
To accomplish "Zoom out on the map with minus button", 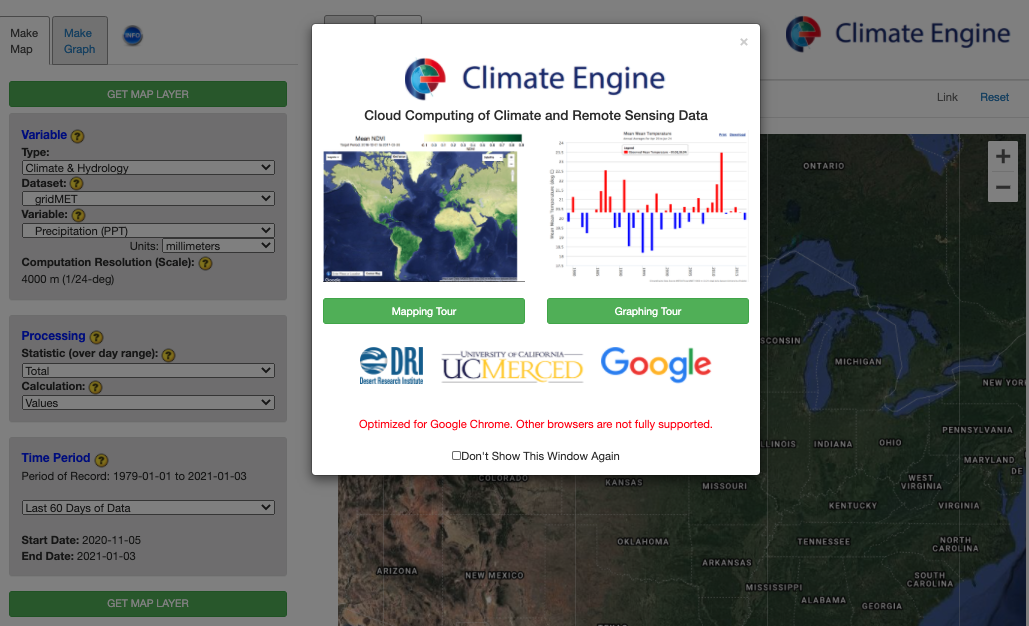I will point(1003,187).
